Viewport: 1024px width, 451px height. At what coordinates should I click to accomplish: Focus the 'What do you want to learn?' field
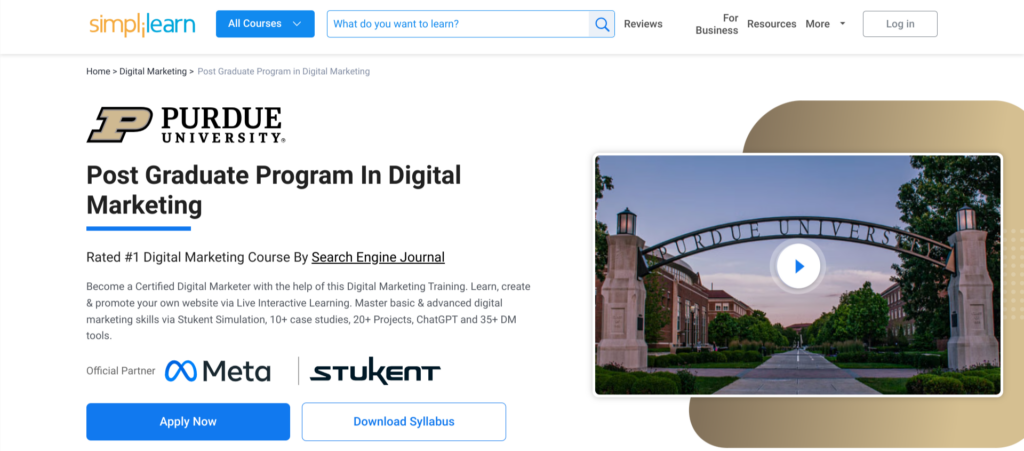460,24
